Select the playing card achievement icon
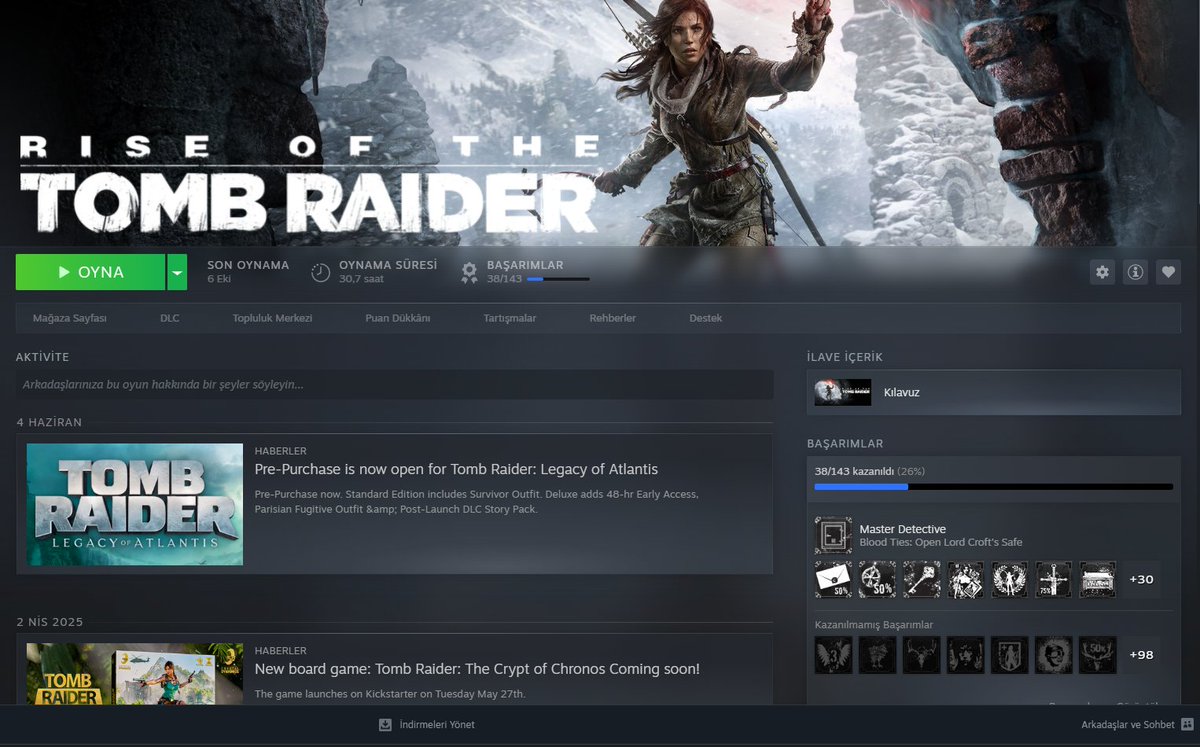 [x=966, y=579]
